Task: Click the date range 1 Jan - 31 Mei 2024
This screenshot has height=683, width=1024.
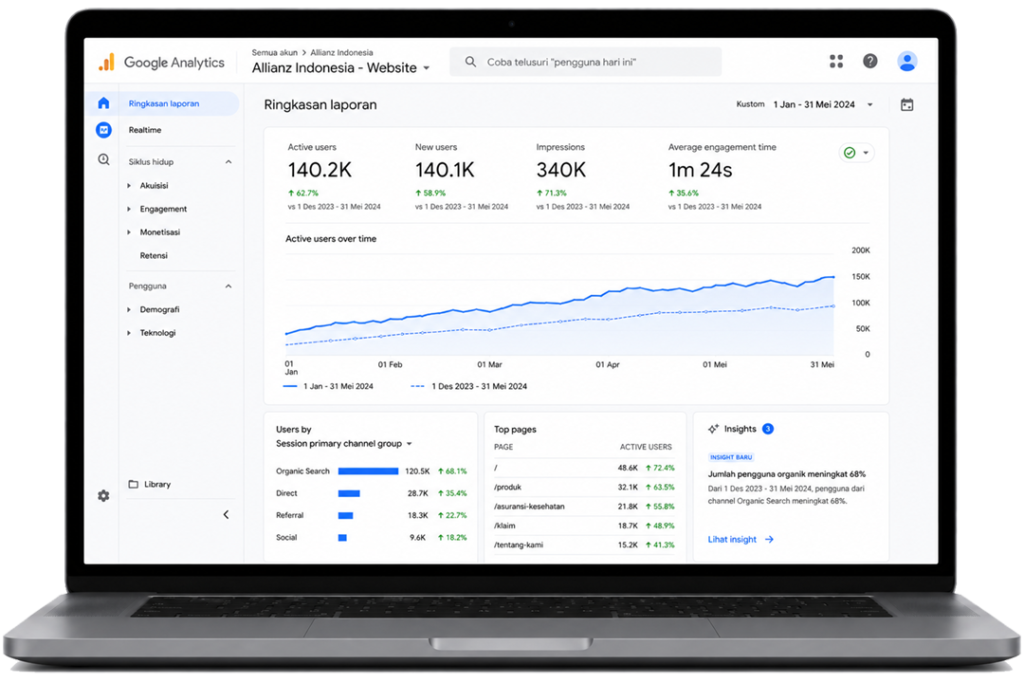Action: (x=814, y=104)
